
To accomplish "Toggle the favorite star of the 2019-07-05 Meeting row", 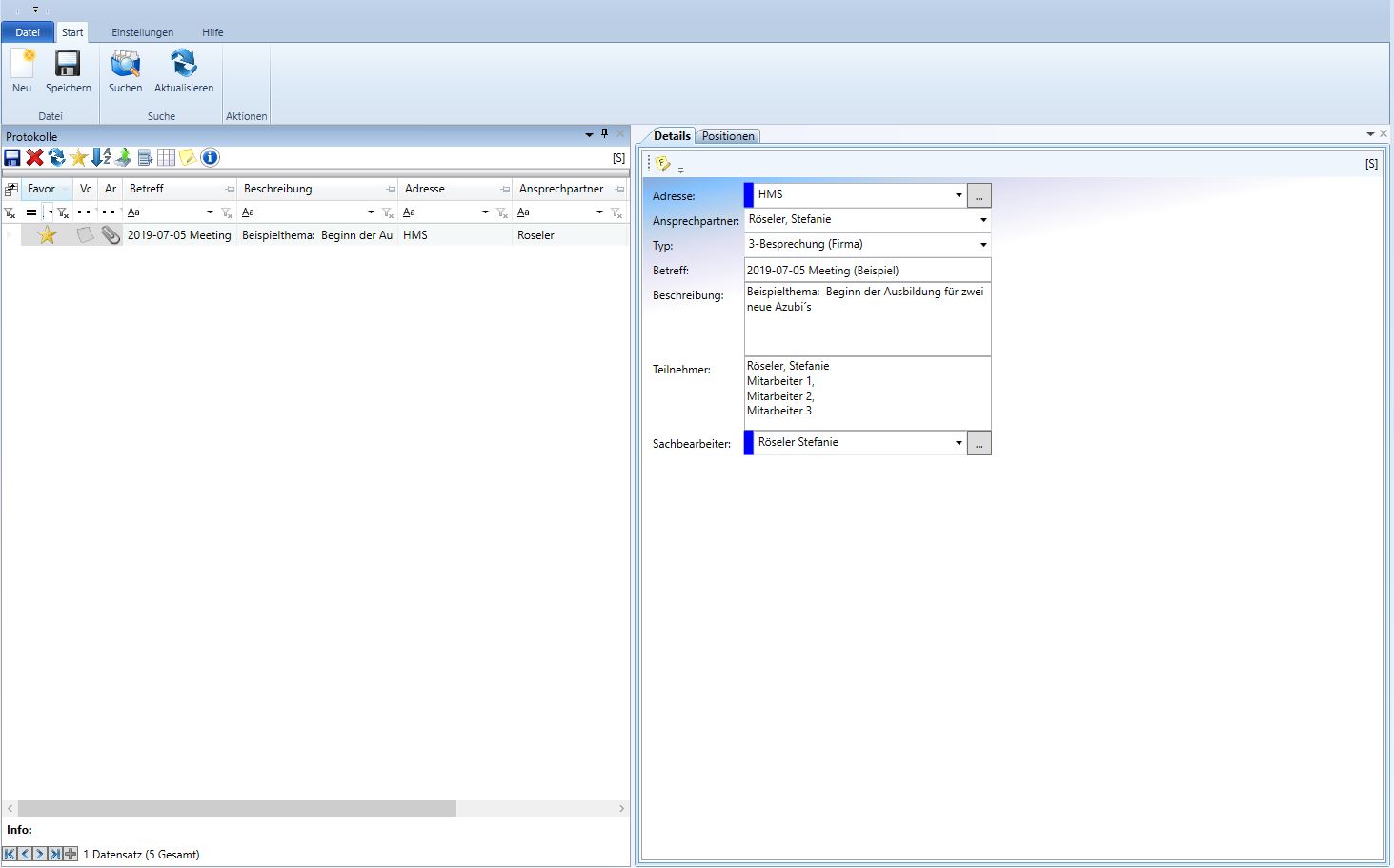I will 47,234.
